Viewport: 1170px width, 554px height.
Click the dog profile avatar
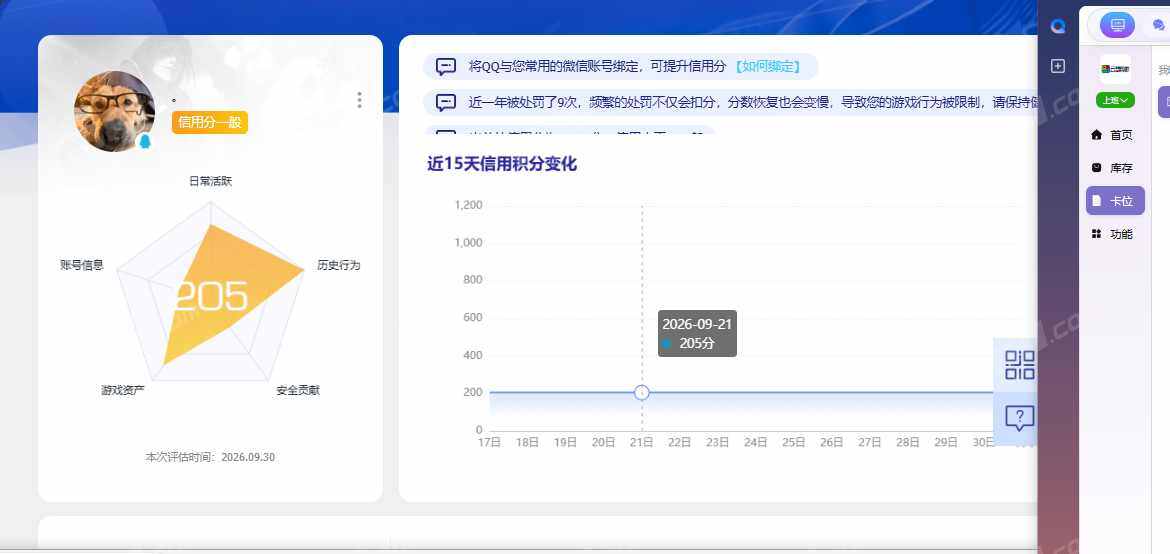(114, 111)
